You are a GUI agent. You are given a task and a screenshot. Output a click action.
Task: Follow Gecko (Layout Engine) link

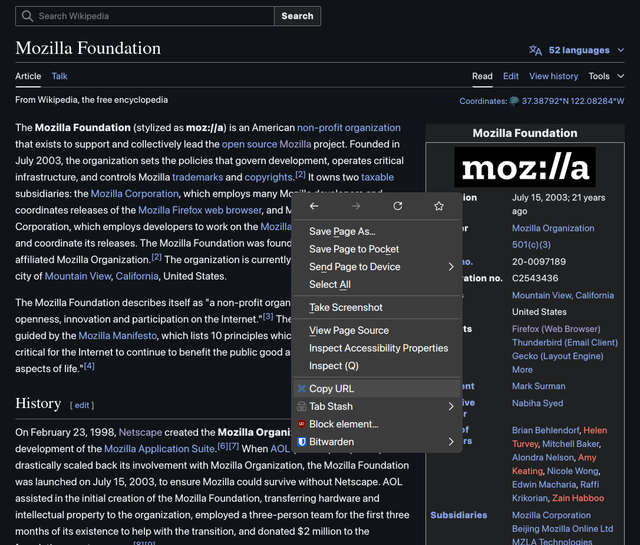(x=558, y=356)
